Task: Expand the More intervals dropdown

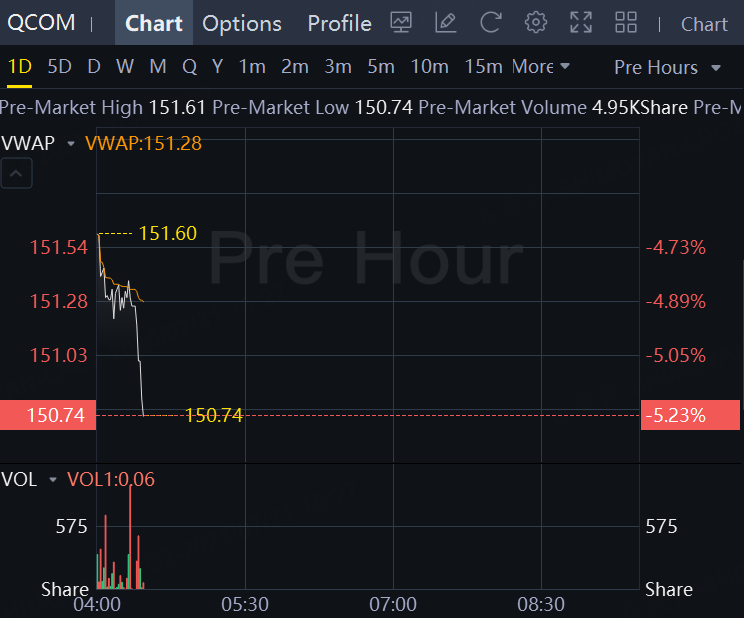Action: 541,67
